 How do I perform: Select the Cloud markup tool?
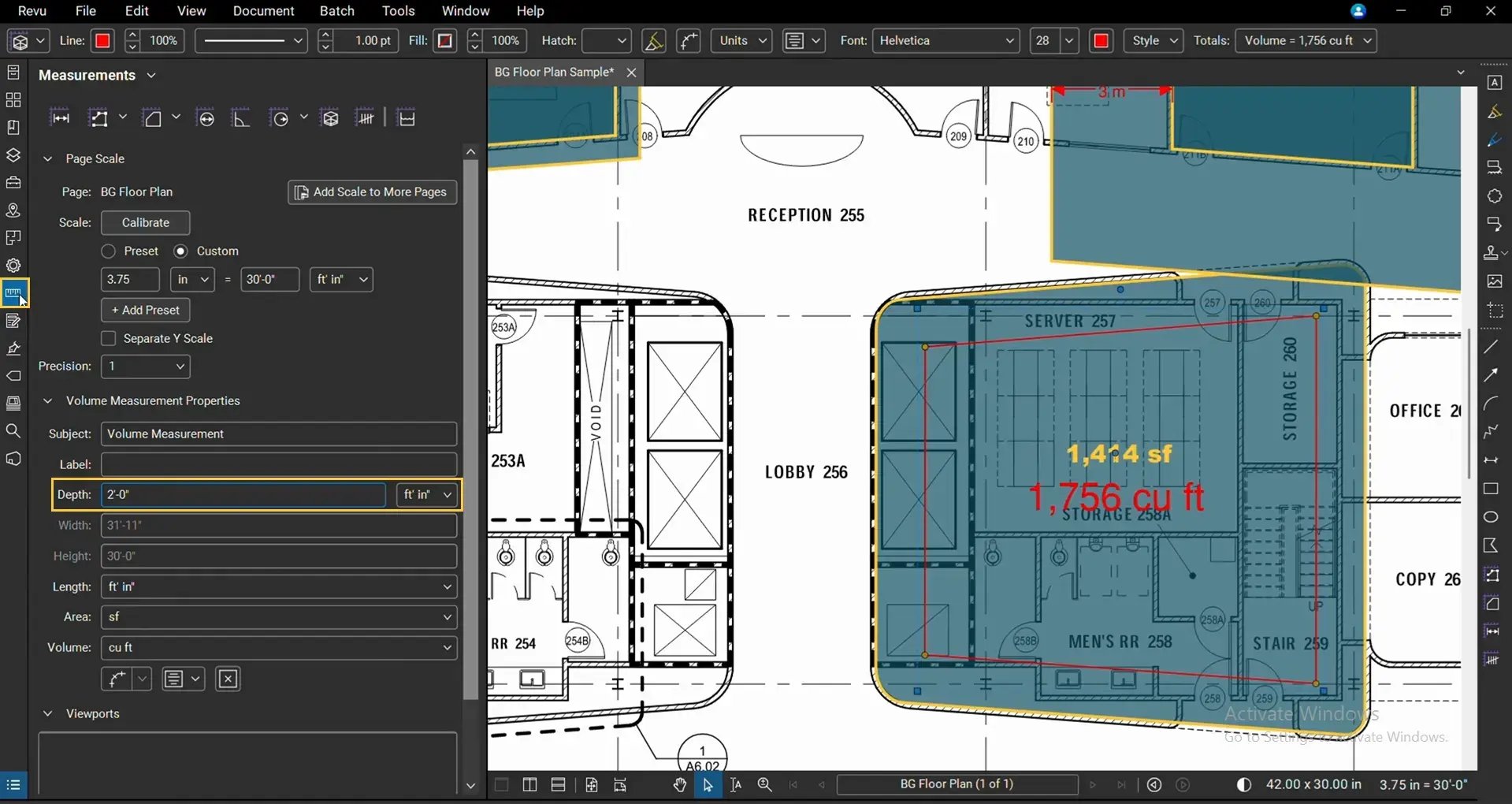coord(1494,196)
